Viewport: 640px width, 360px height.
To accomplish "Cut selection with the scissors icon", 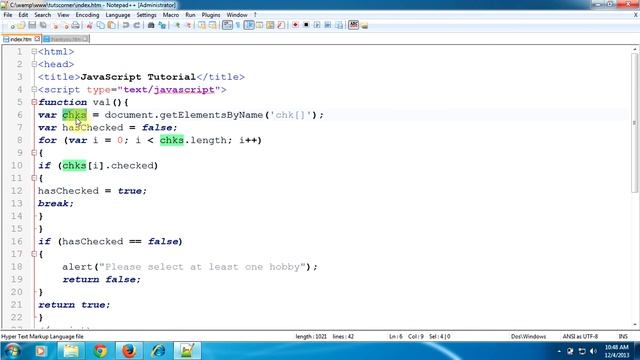I will (x=89, y=25).
